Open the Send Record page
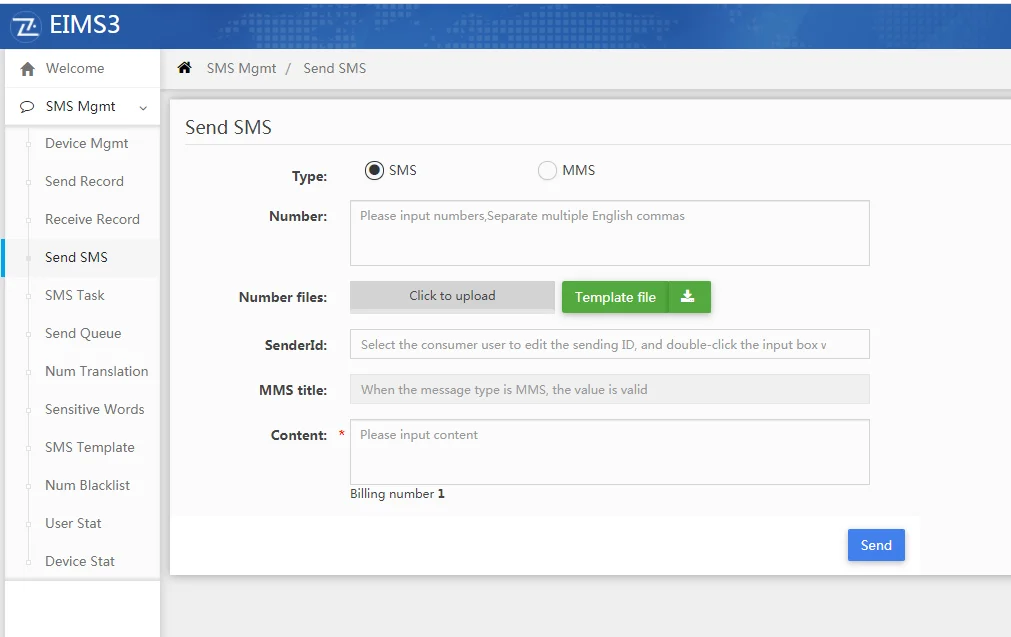Screen dimensions: 1011x637 pos(84,181)
